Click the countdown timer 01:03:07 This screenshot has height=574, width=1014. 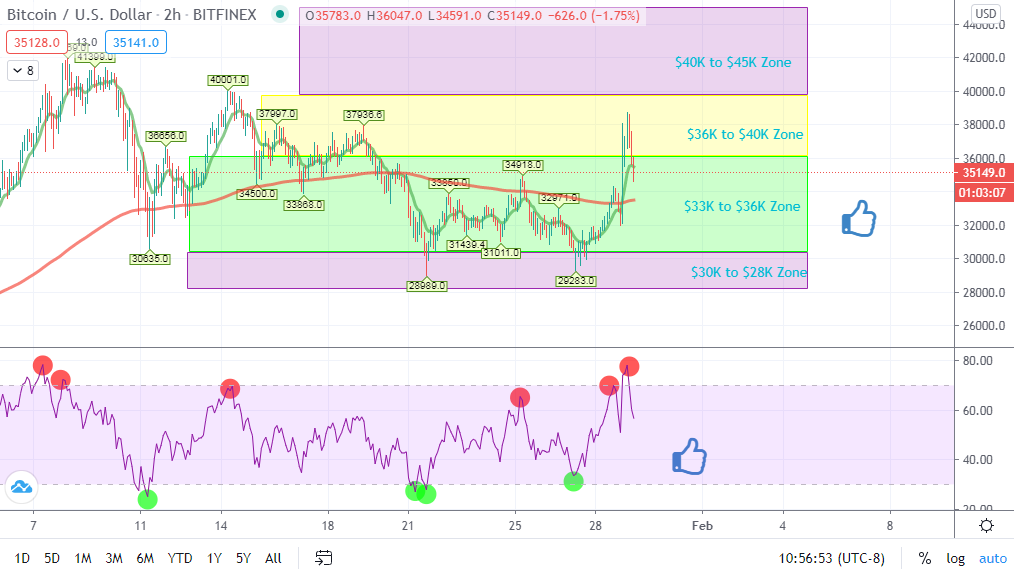tap(984, 193)
